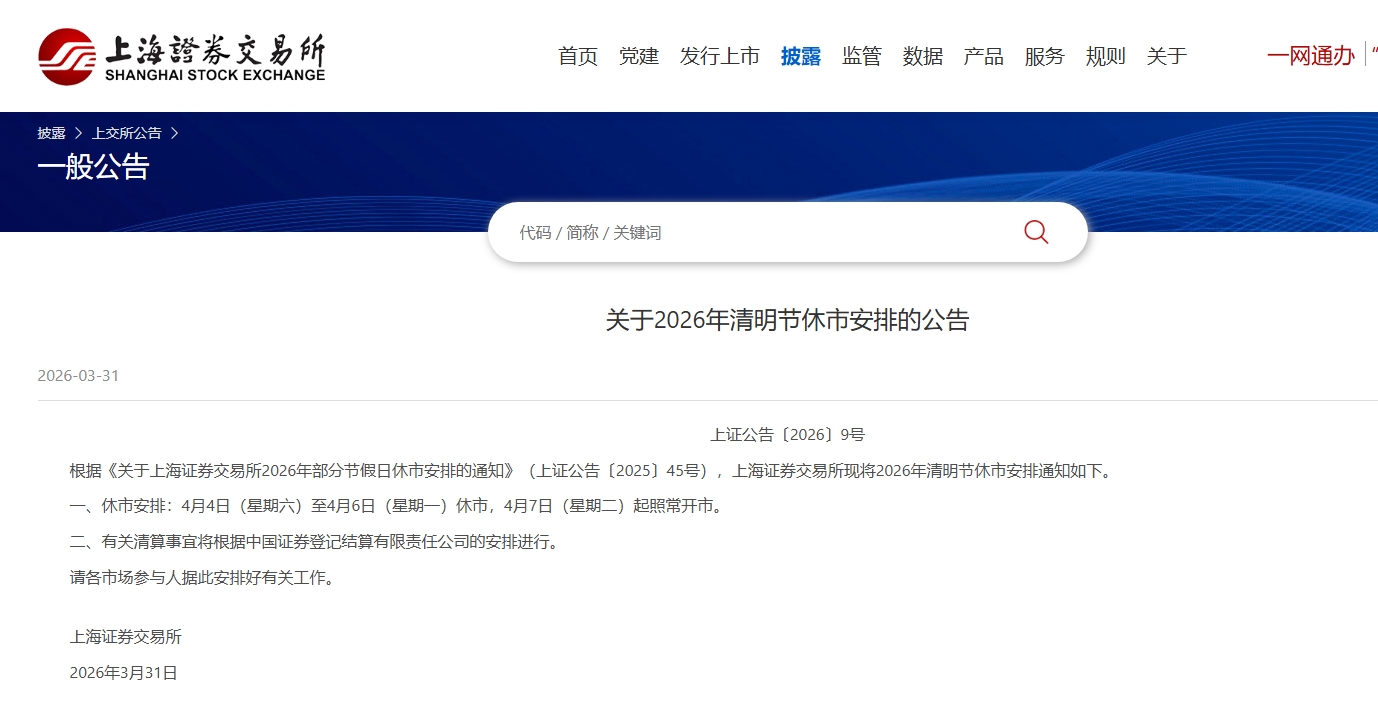Screen dimensions: 1378x706
Task: Click the 2026-03-31 publish date
Action: click(x=78, y=376)
